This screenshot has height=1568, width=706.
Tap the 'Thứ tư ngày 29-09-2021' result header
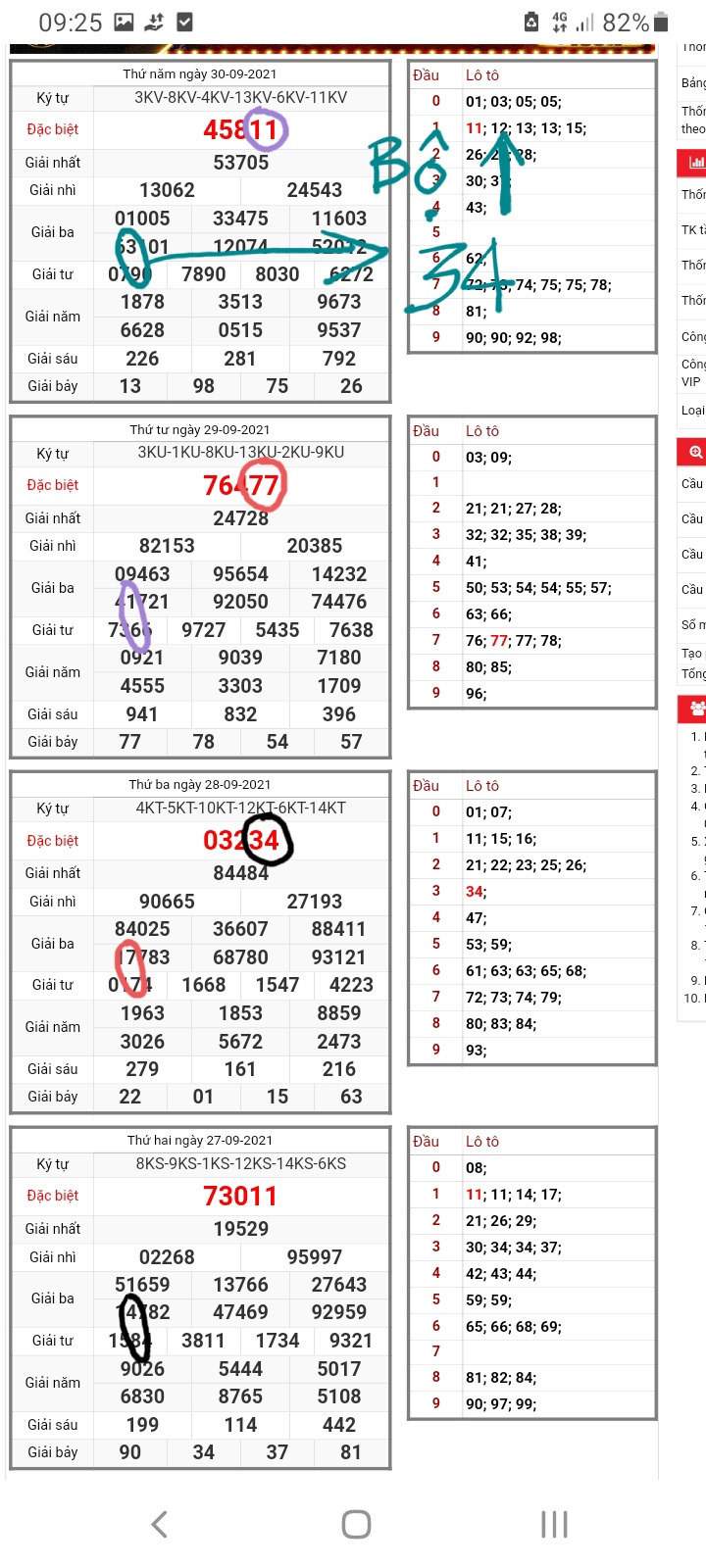pos(200,429)
